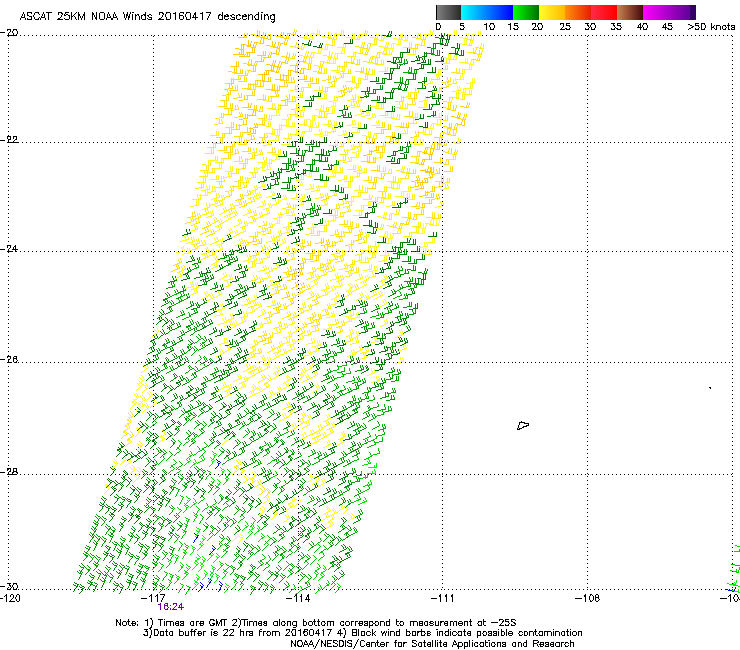Click the title "ASCAT 25KM NOAA Winds 20160417 descending"
Screen dimensions: 740x650
click(x=147, y=16)
